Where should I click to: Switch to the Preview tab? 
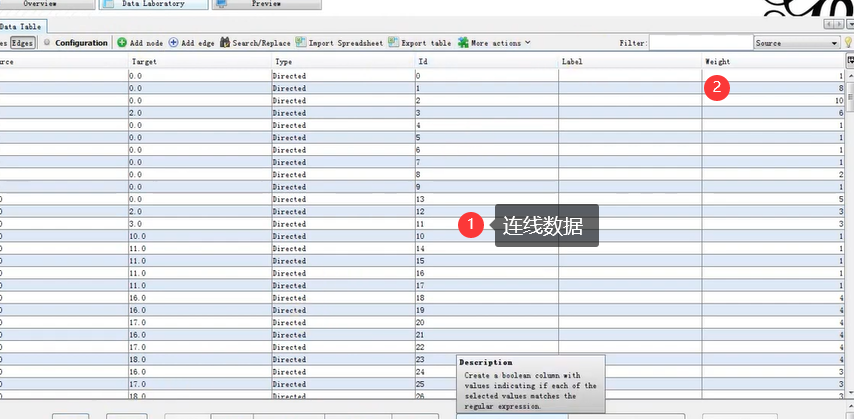pyautogui.click(x=266, y=4)
